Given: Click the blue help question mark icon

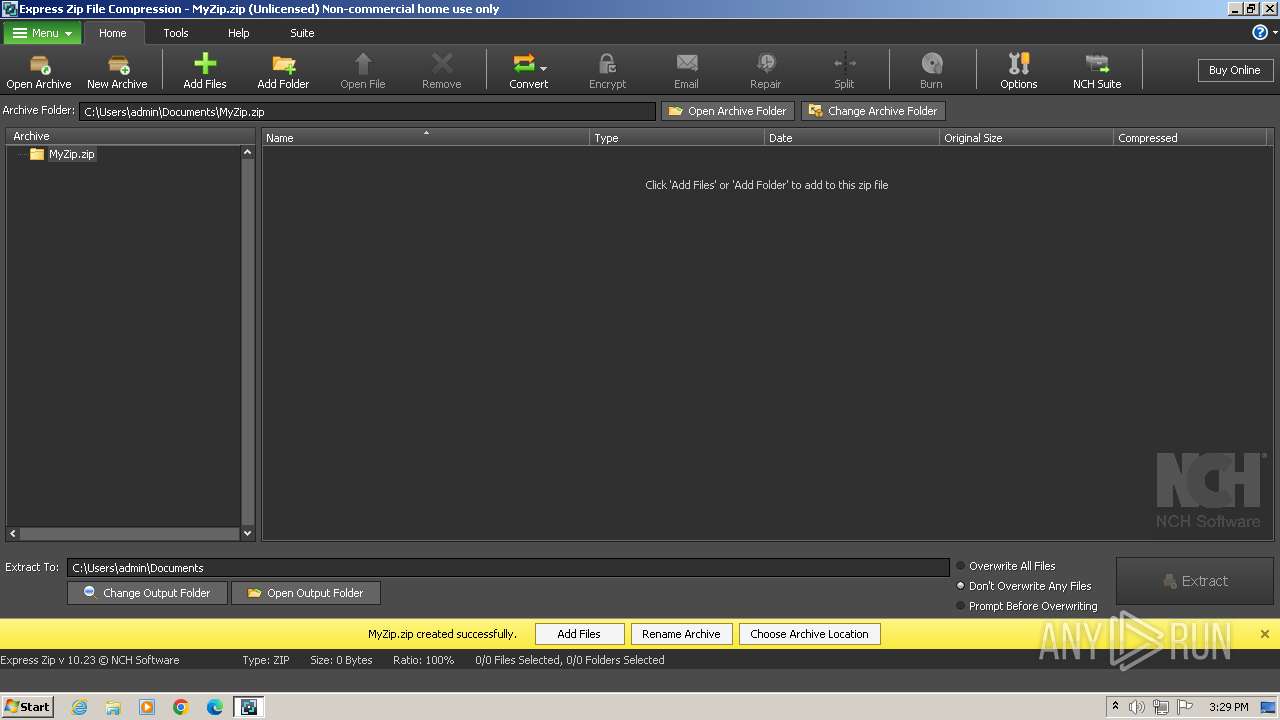Looking at the screenshot, I should tap(1260, 32).
